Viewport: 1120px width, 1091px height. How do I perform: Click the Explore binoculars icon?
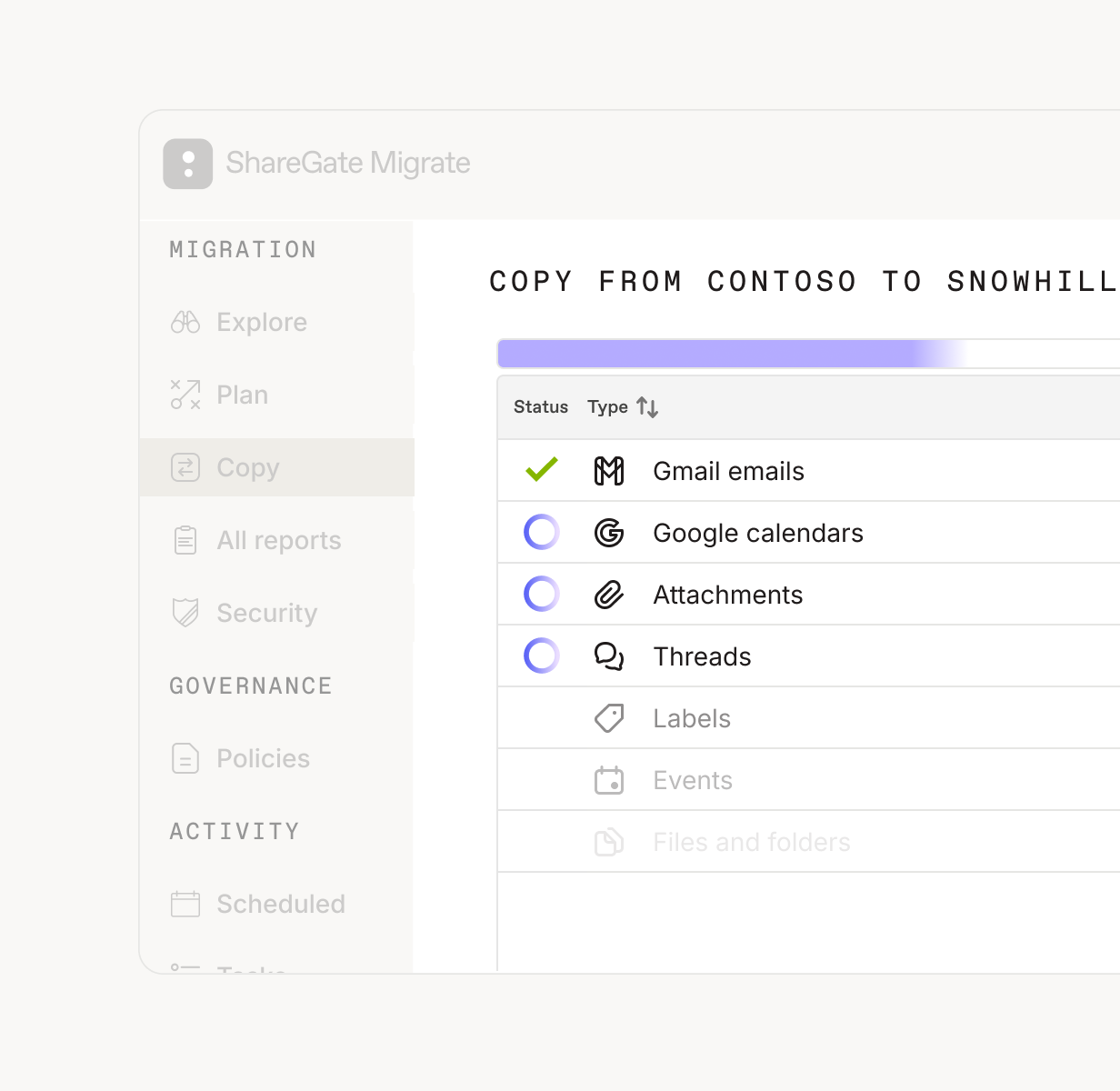pos(185,322)
